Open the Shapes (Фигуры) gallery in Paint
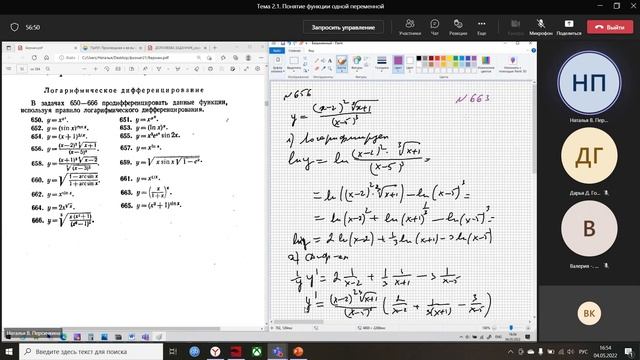 (357, 64)
